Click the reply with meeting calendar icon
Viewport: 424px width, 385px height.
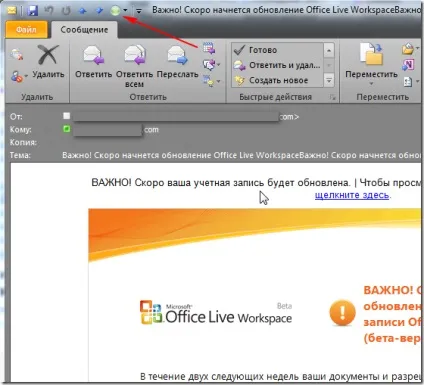(x=209, y=49)
